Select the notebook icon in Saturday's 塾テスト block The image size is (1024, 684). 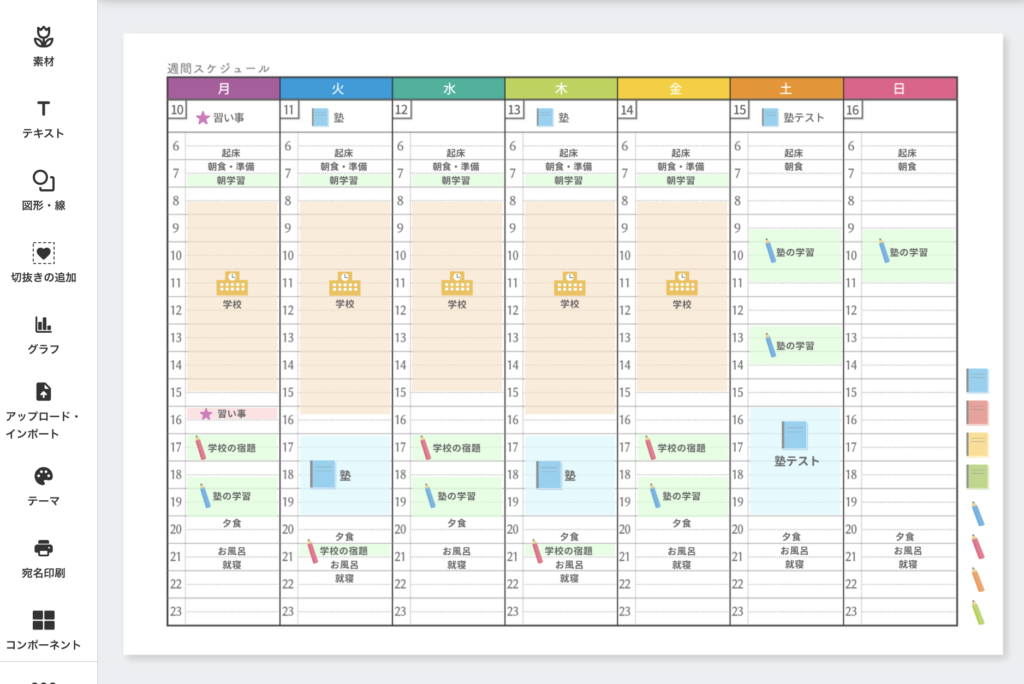pyautogui.click(x=794, y=435)
